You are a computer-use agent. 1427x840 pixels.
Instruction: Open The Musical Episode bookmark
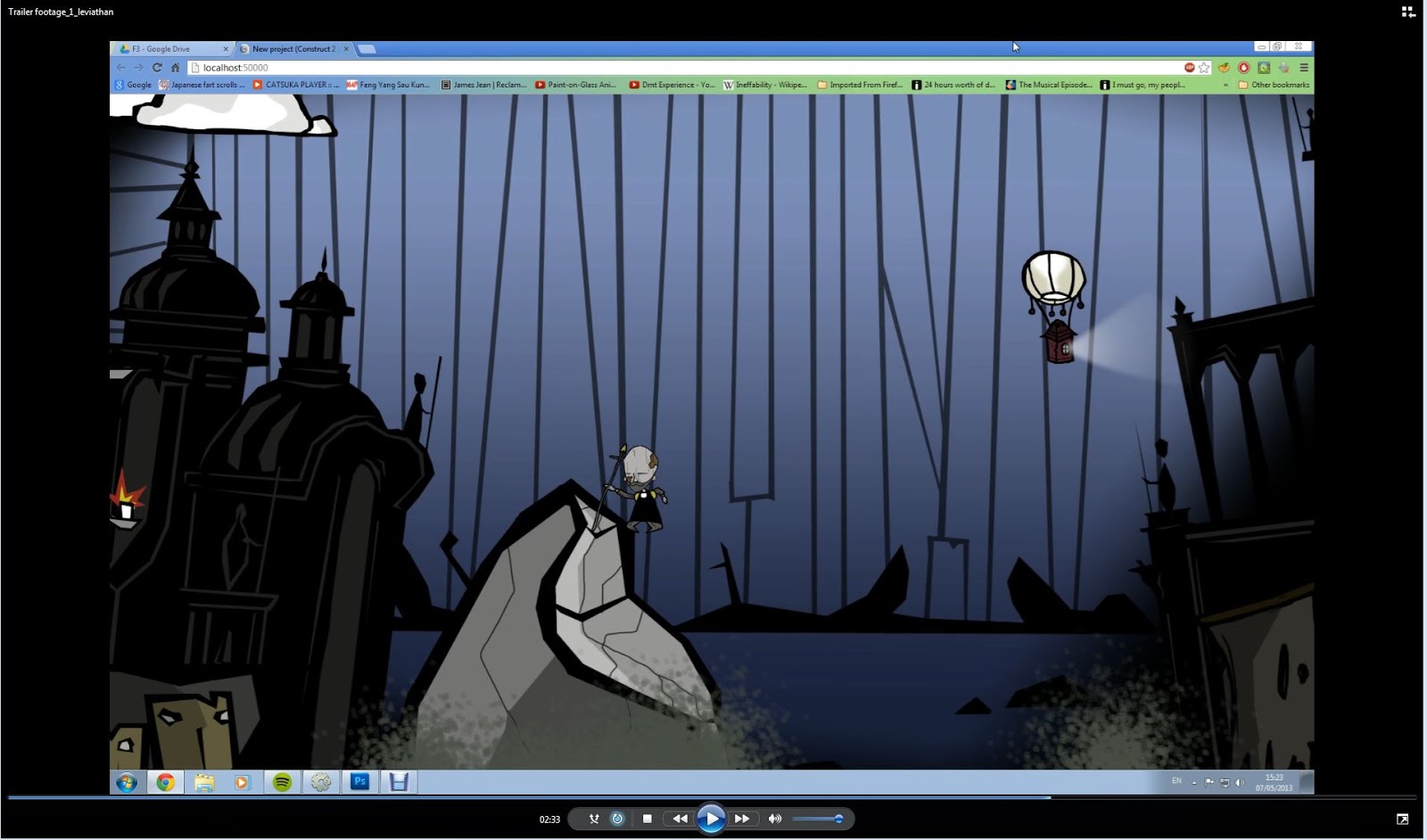(x=1049, y=85)
